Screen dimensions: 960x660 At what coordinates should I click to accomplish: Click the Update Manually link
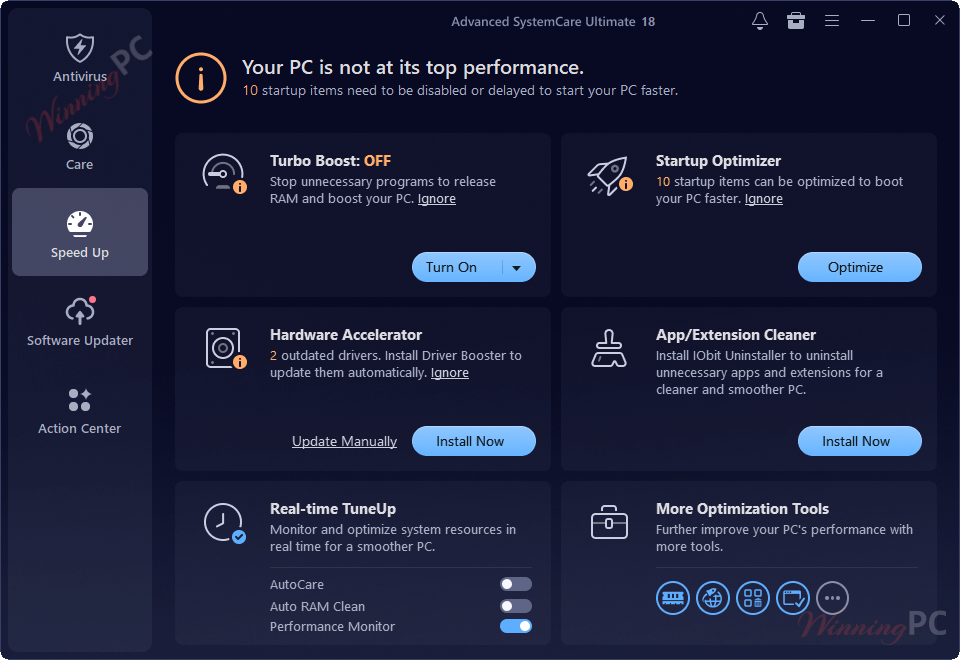click(344, 441)
